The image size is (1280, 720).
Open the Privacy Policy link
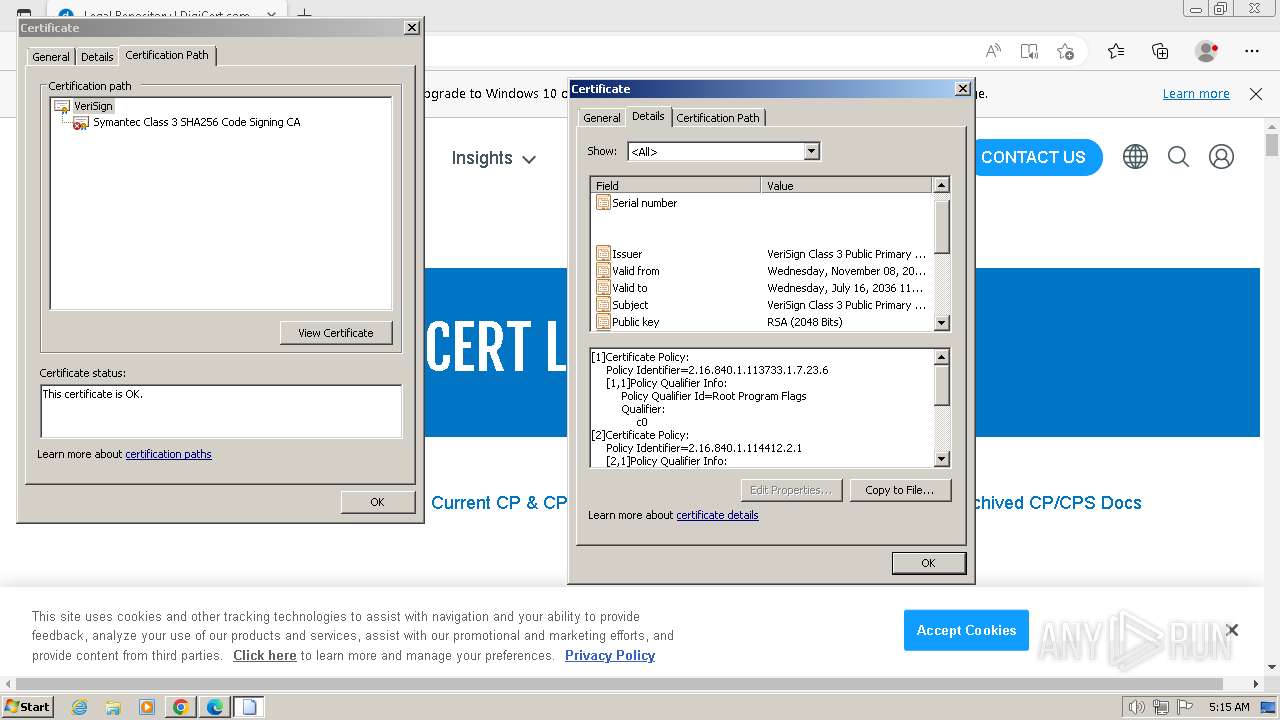610,656
